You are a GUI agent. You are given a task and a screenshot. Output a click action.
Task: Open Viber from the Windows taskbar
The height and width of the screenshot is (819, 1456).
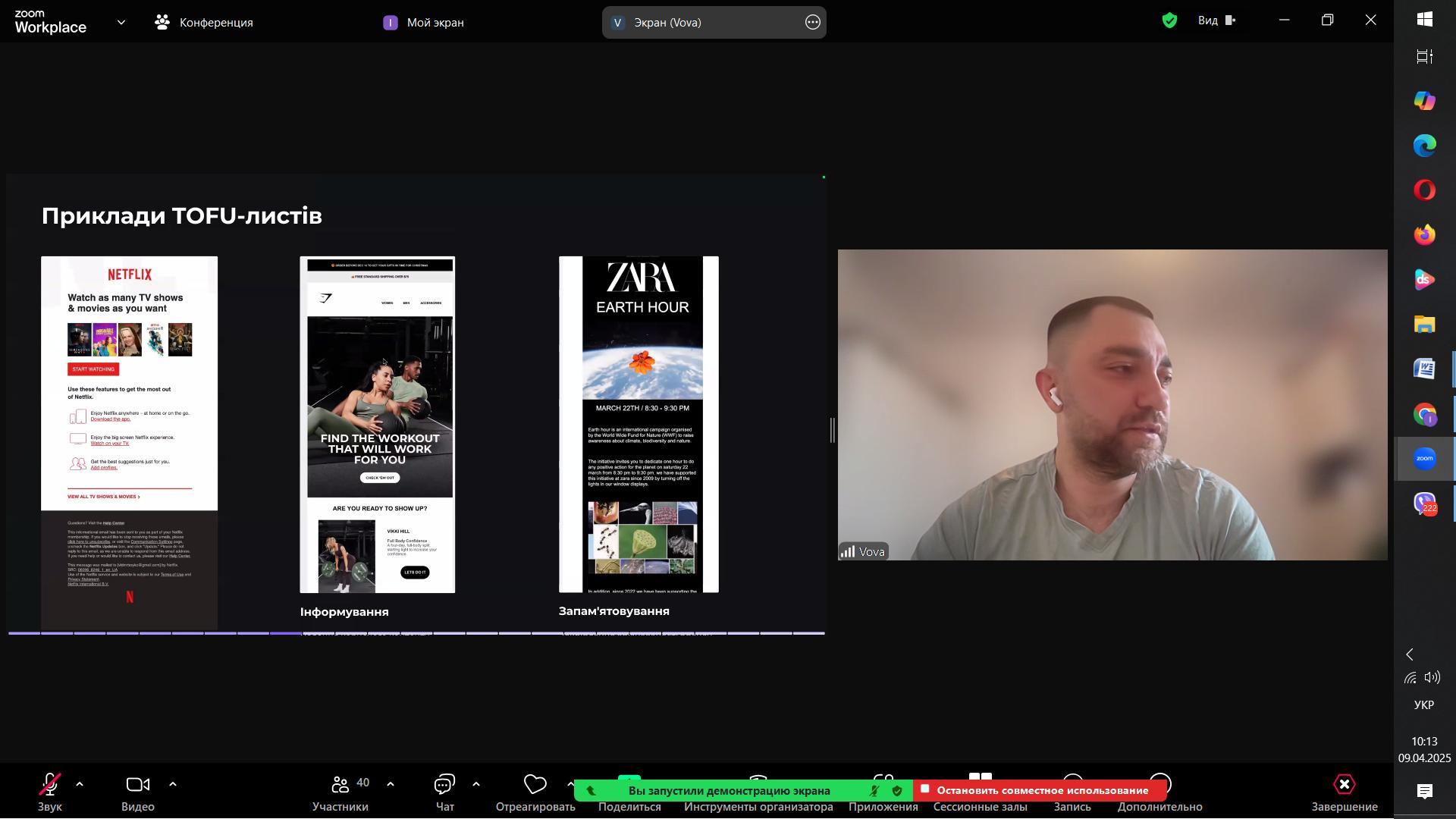pyautogui.click(x=1424, y=503)
